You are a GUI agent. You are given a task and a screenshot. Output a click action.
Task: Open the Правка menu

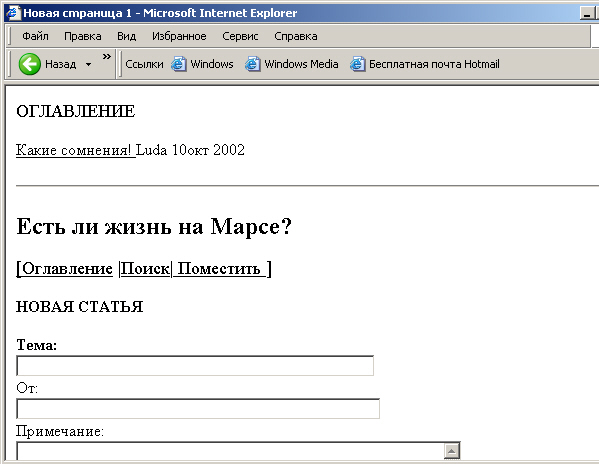(x=83, y=36)
